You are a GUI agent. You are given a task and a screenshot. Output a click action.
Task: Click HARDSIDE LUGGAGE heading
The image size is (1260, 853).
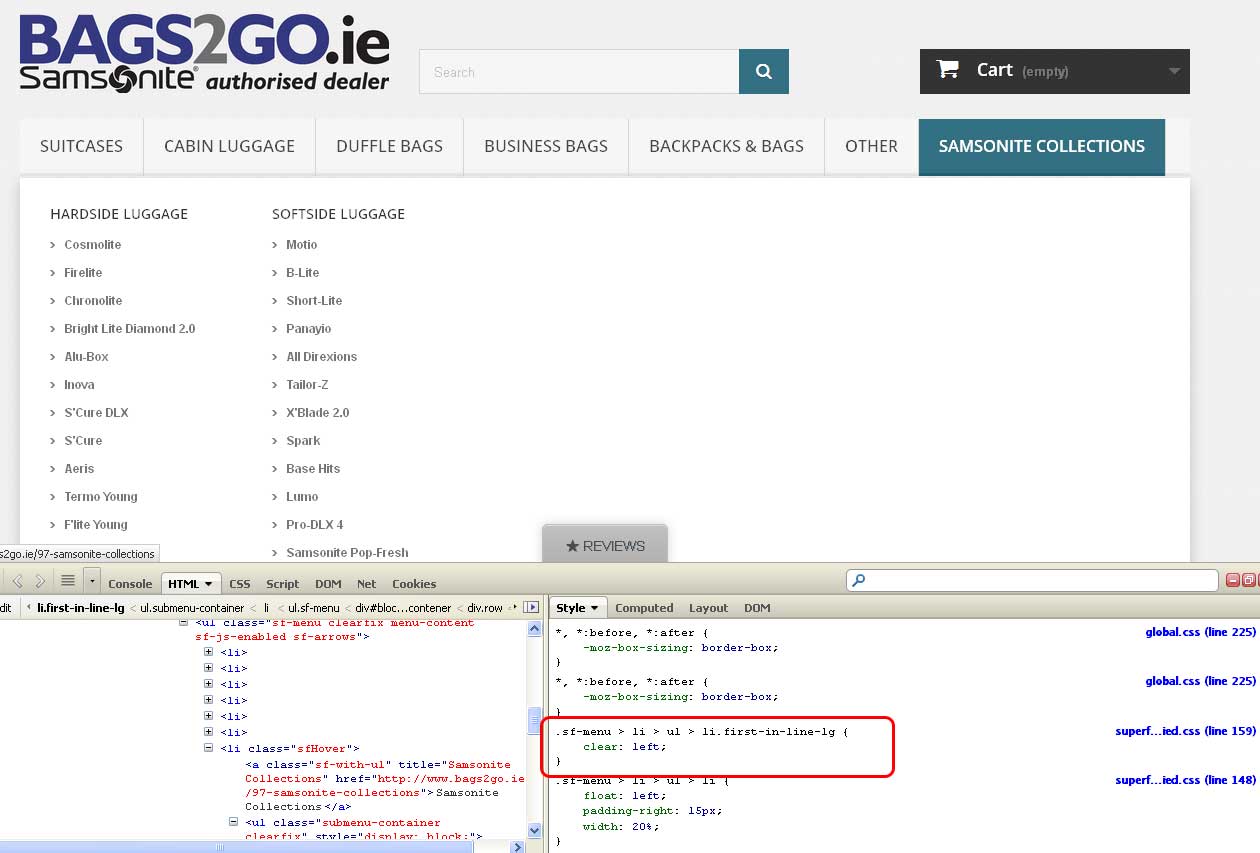coord(119,214)
